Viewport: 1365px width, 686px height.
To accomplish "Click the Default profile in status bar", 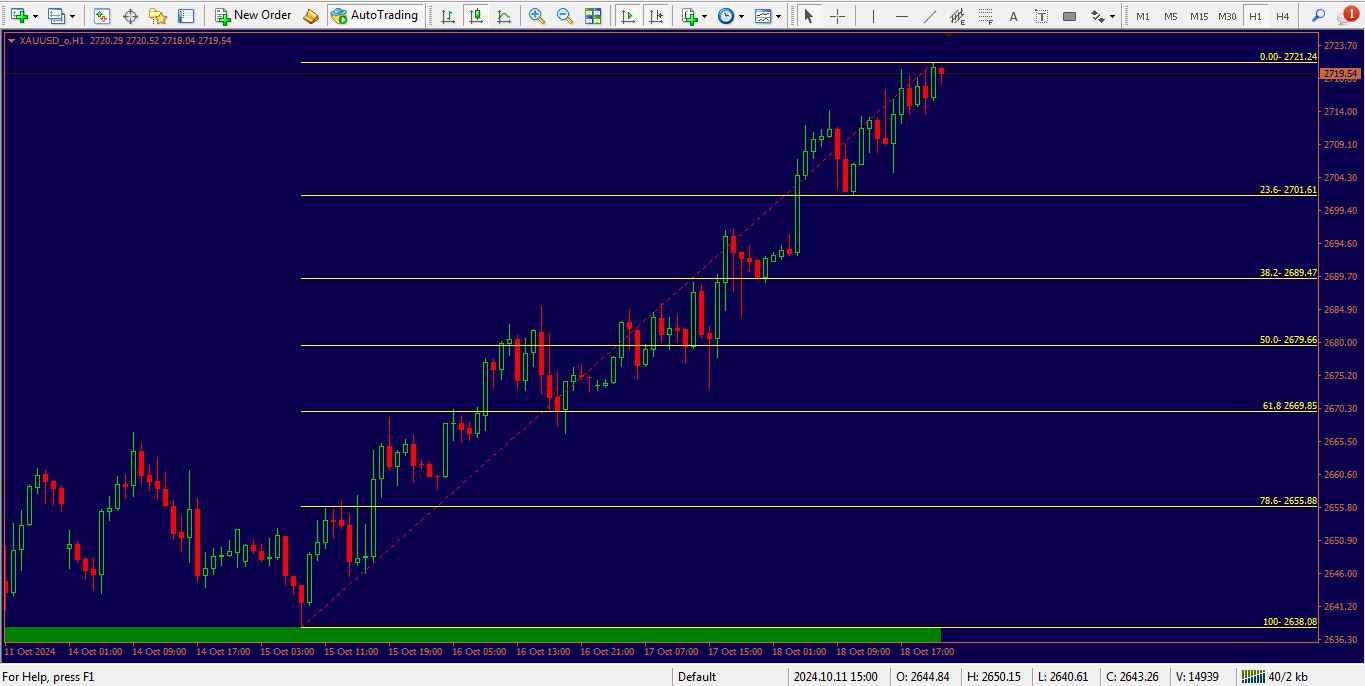I will click(x=698, y=676).
